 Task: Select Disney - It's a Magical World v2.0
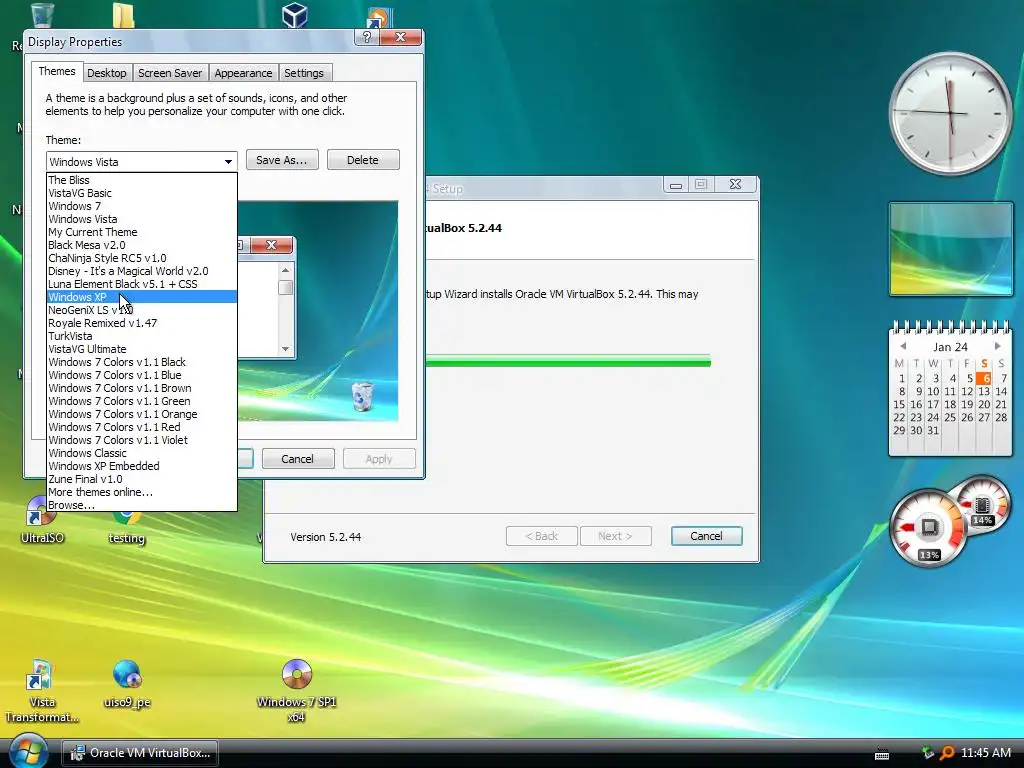142,271
